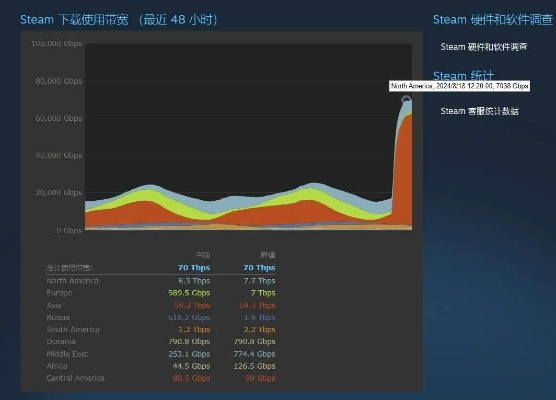Select the Africa row label
Image resolution: width=556 pixels, height=400 pixels.
(x=56, y=366)
